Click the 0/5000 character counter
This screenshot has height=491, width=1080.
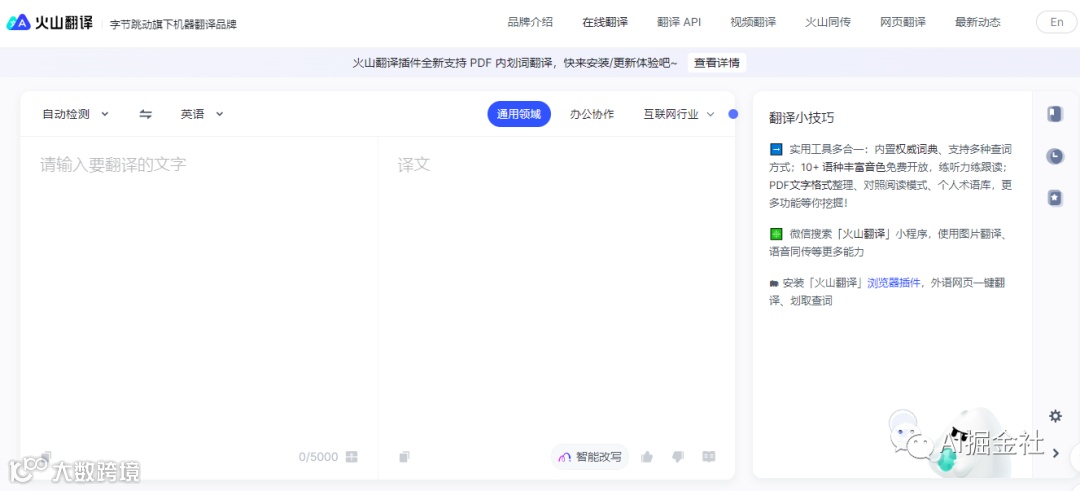pos(318,457)
